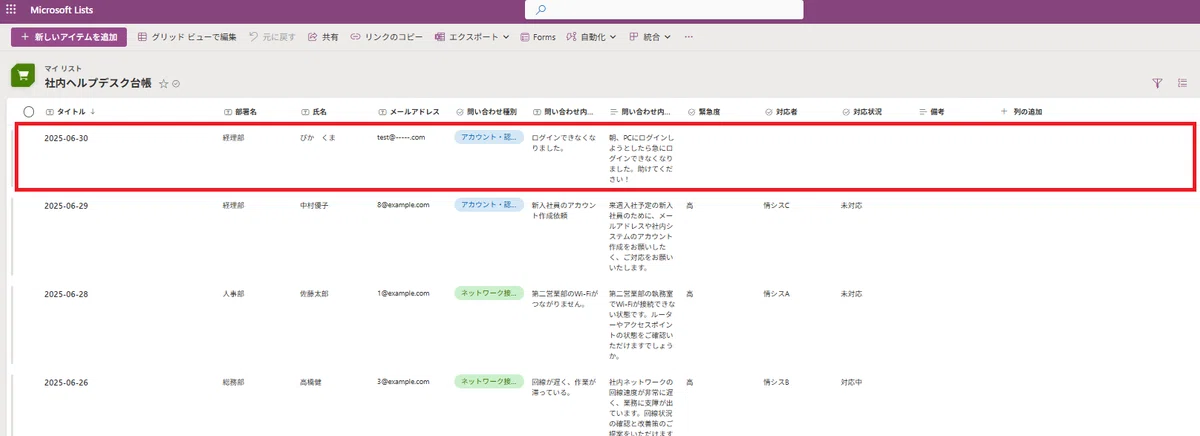Click the 列の追加 add column button
Image resolution: width=1200 pixels, height=436 pixels.
tap(1021, 112)
